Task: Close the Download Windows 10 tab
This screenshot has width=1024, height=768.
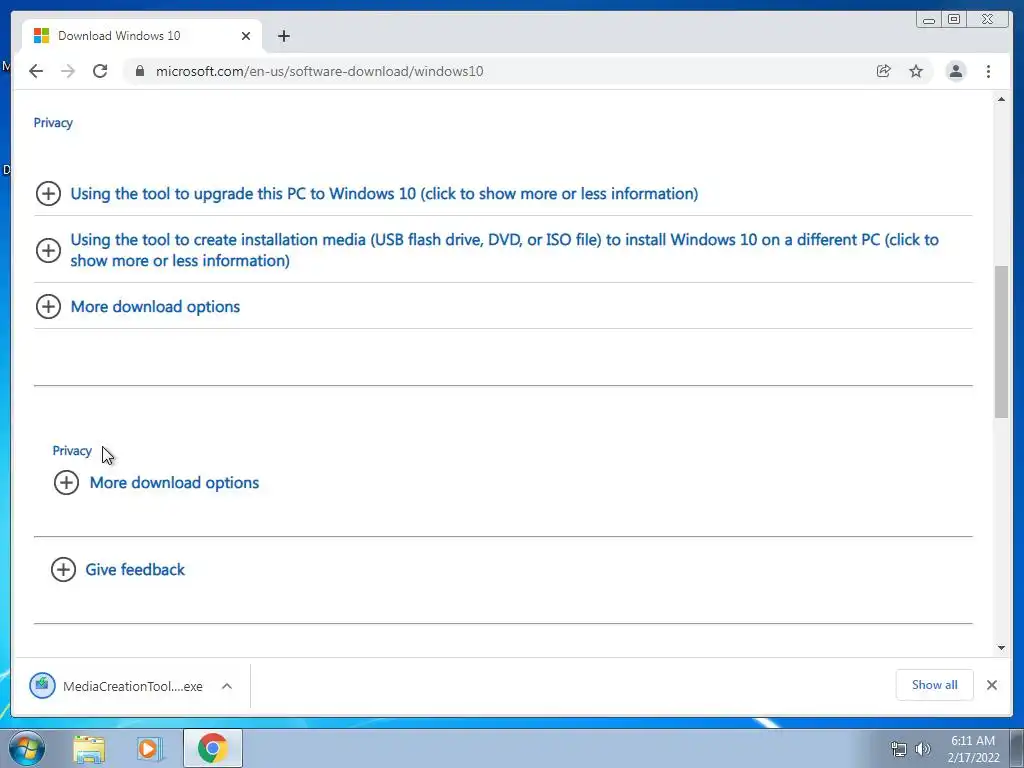Action: [246, 36]
